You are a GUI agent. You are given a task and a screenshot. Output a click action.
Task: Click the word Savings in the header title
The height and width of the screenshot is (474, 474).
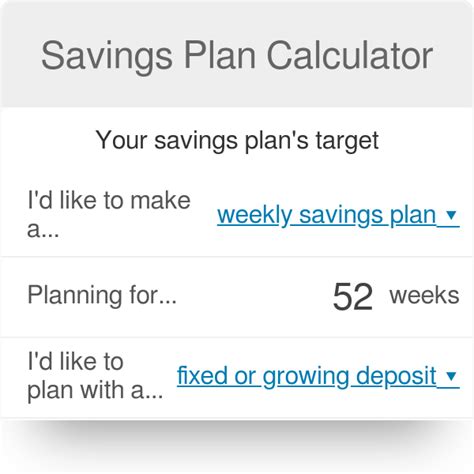[x=107, y=57]
